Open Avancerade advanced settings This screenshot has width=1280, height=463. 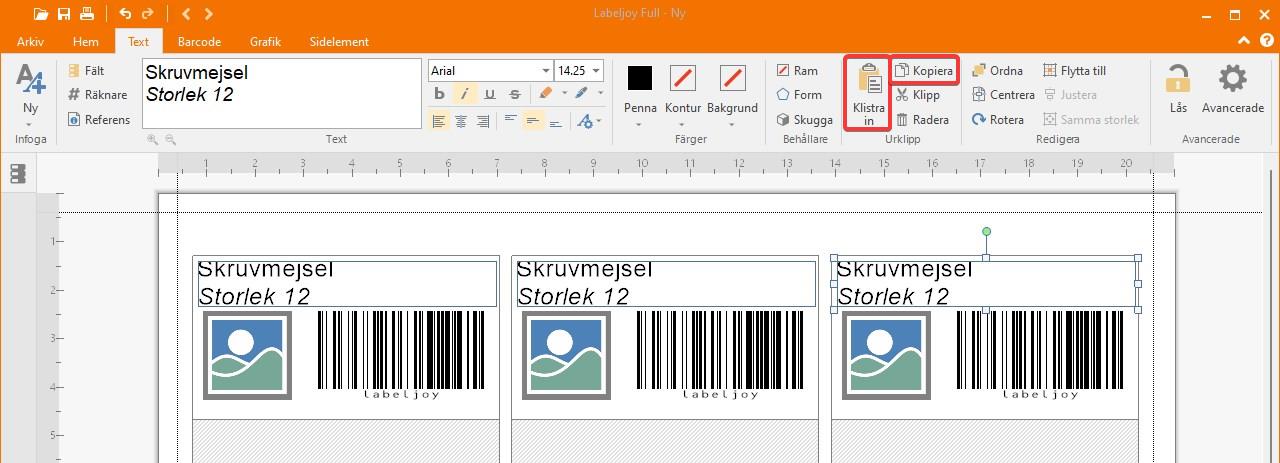click(x=1233, y=89)
